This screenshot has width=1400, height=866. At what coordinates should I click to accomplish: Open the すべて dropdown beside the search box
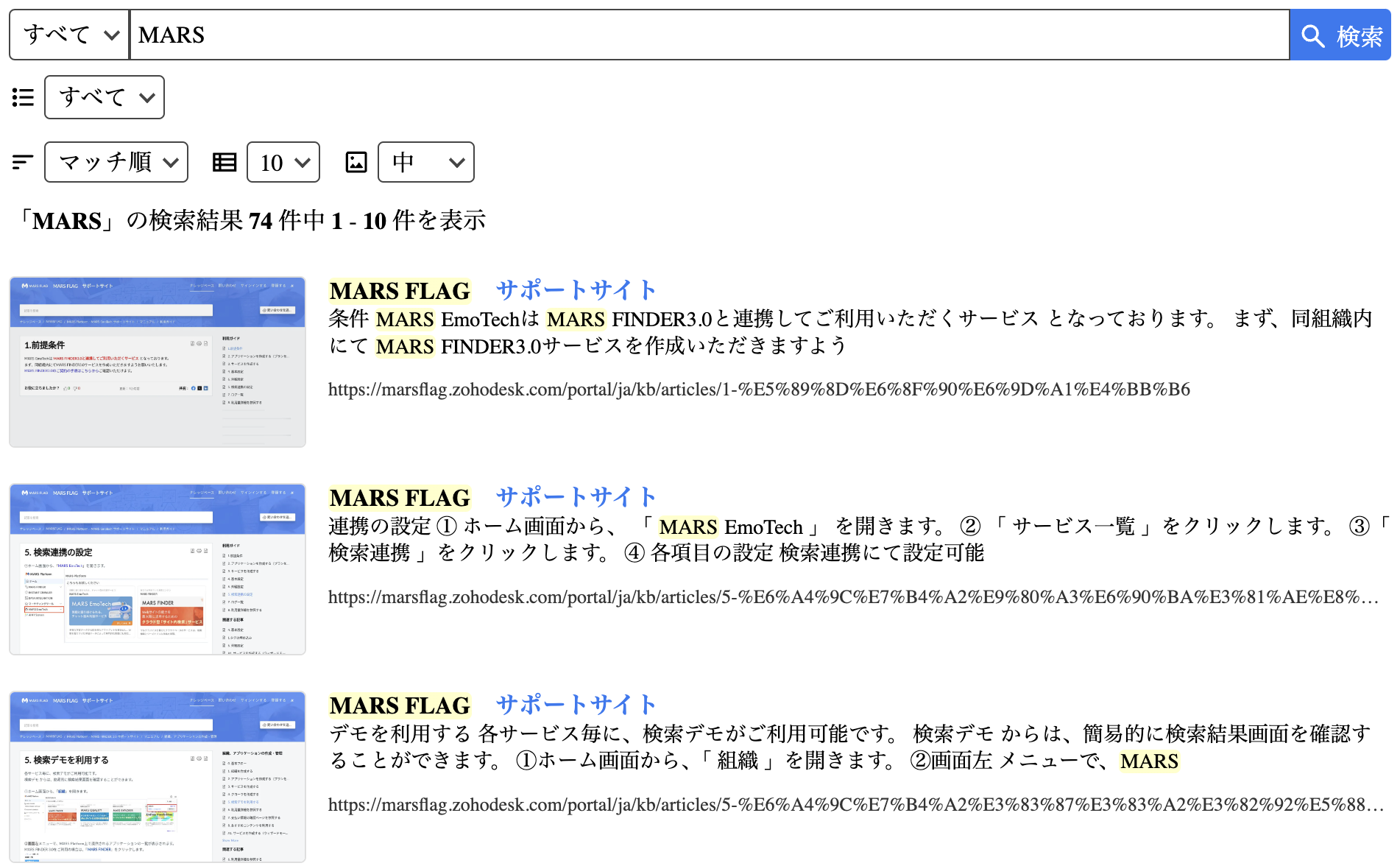70,35
